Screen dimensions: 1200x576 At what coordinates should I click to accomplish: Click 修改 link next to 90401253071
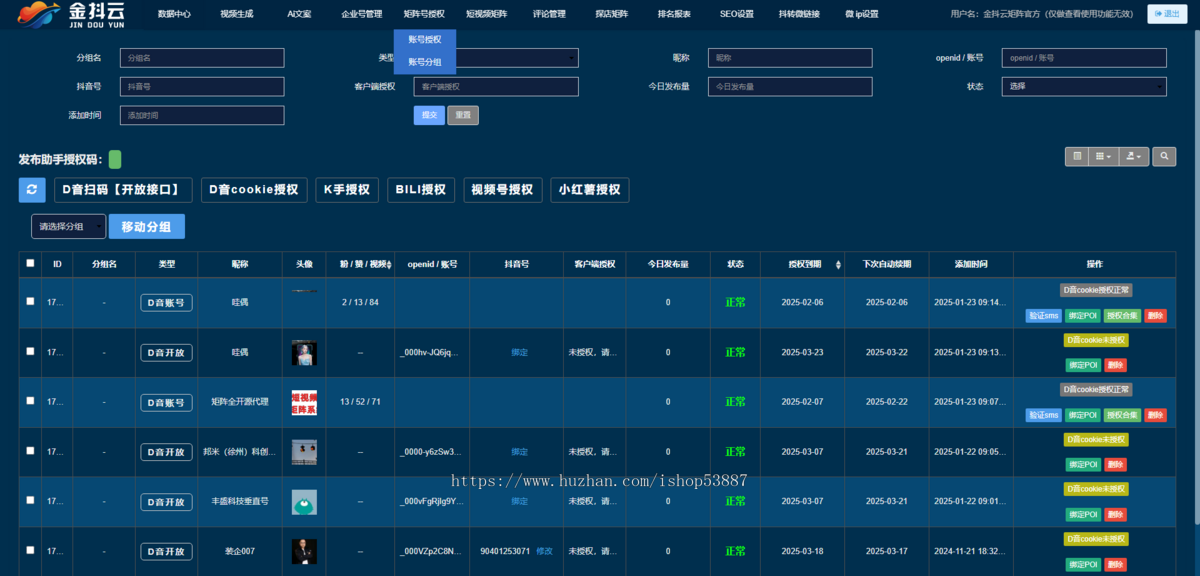coord(544,551)
